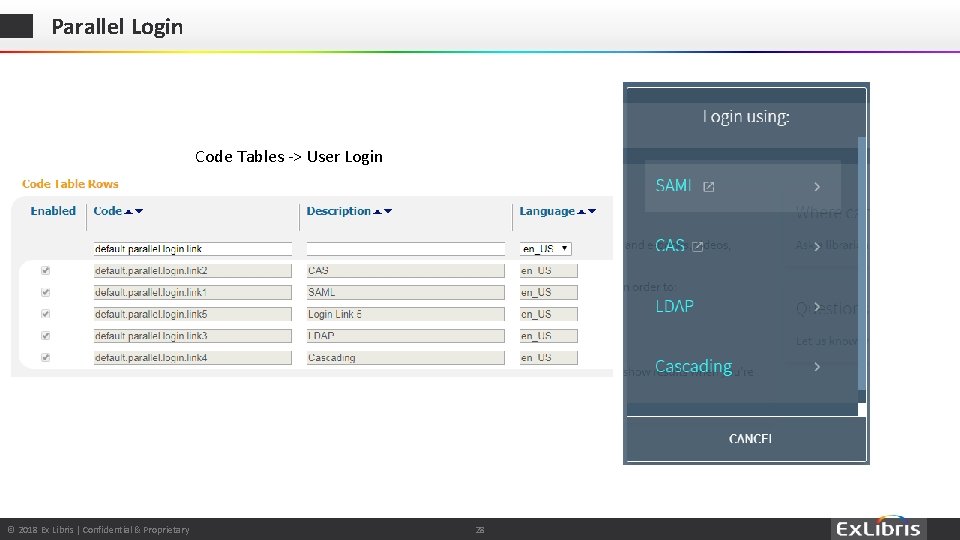
Task: Click the 'Login Link 5' description field
Action: (x=406, y=314)
